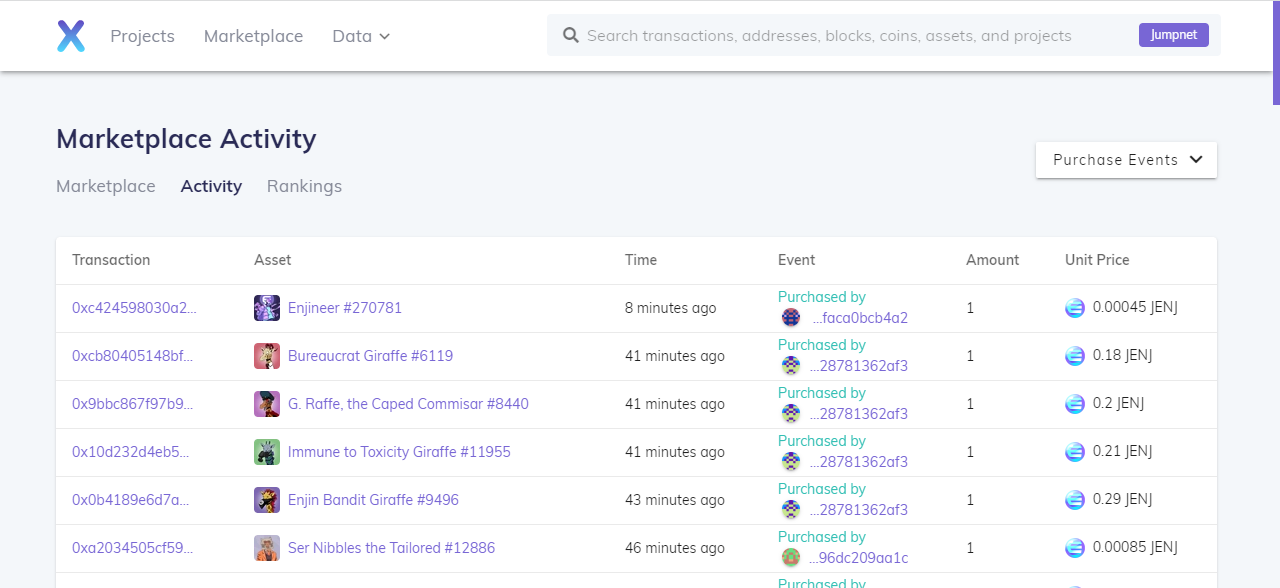This screenshot has height=588, width=1280.
Task: Click the '8 minutes ago' time cell
Action: 671,308
